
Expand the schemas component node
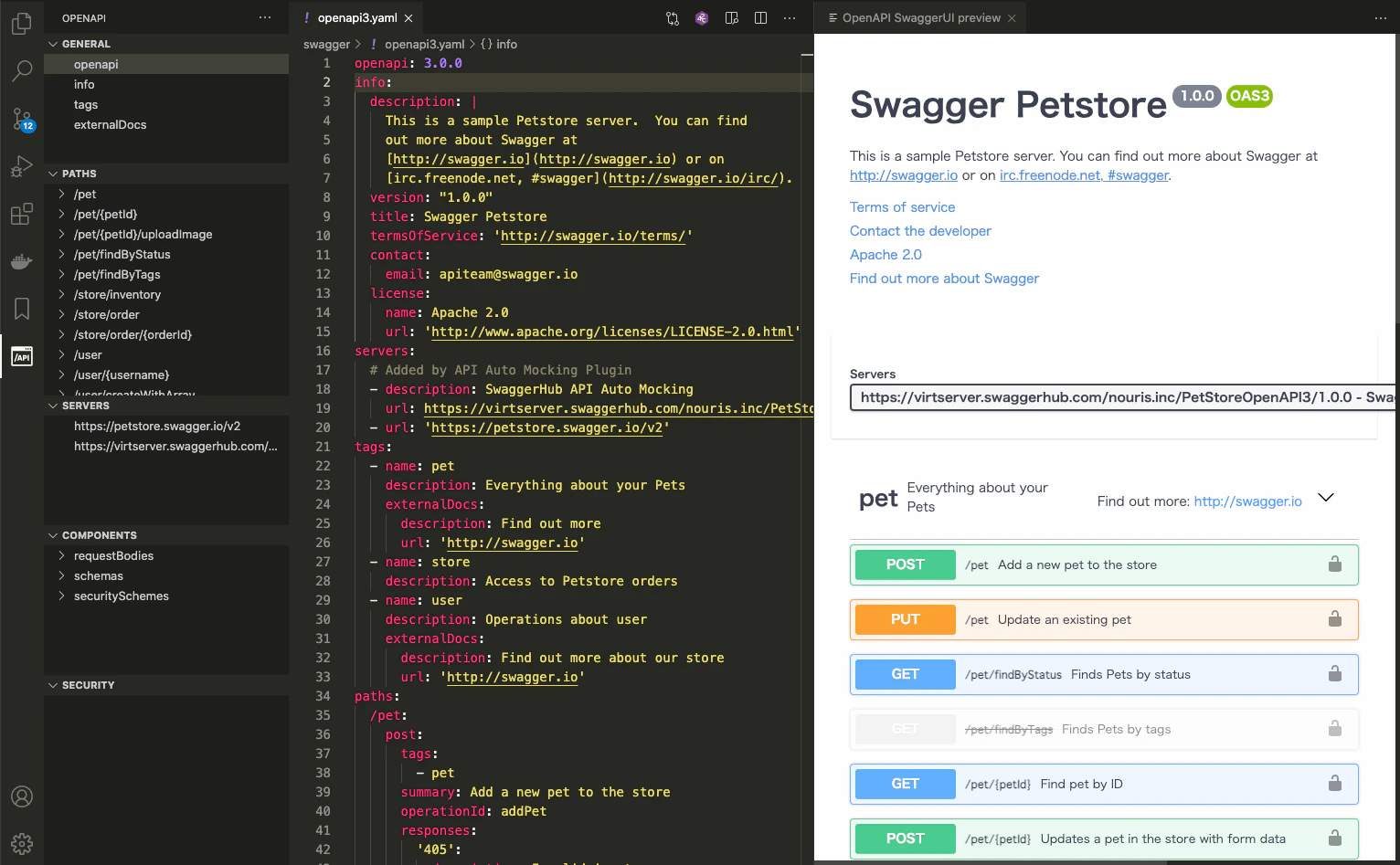coord(62,575)
